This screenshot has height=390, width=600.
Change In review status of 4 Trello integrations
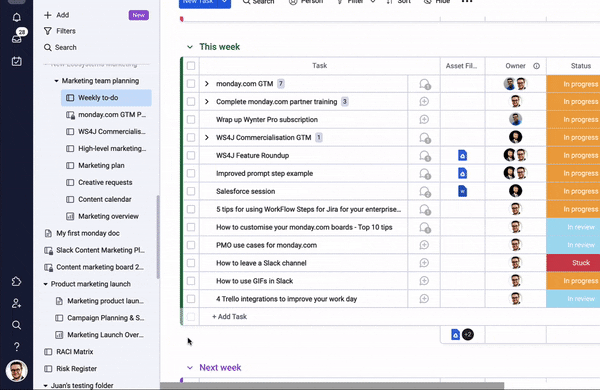[x=573, y=299]
